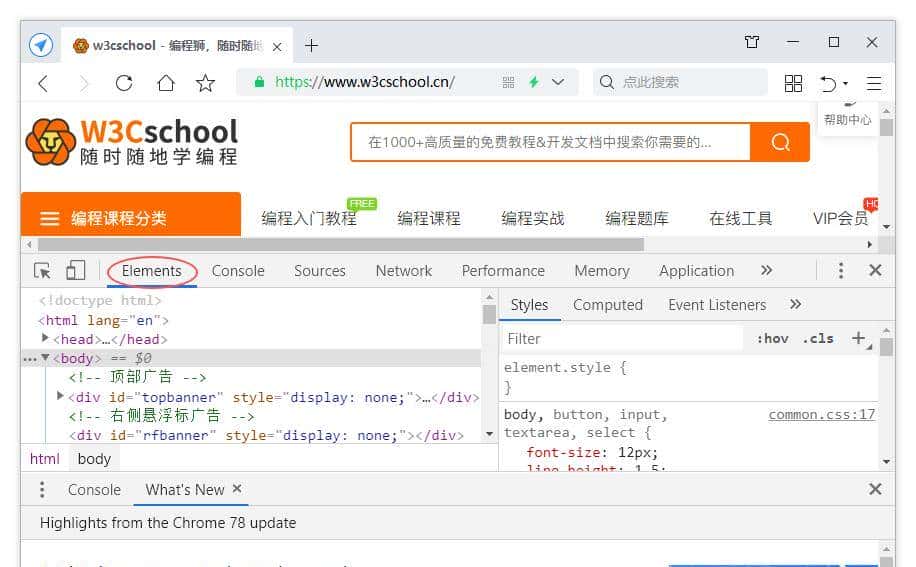Switch to the Computed pane tab

tap(608, 305)
